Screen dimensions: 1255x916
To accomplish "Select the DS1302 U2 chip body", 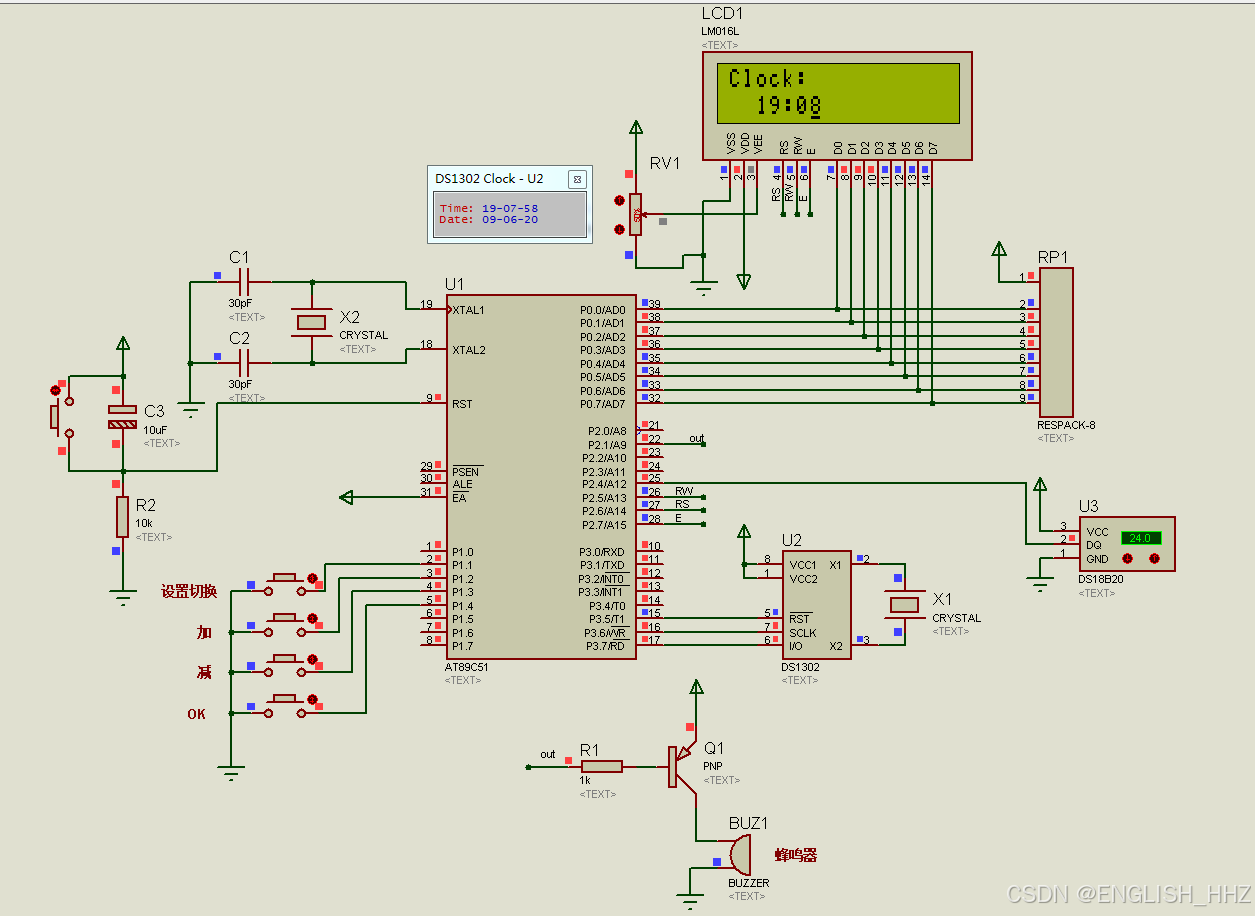I will pyautogui.click(x=816, y=605).
